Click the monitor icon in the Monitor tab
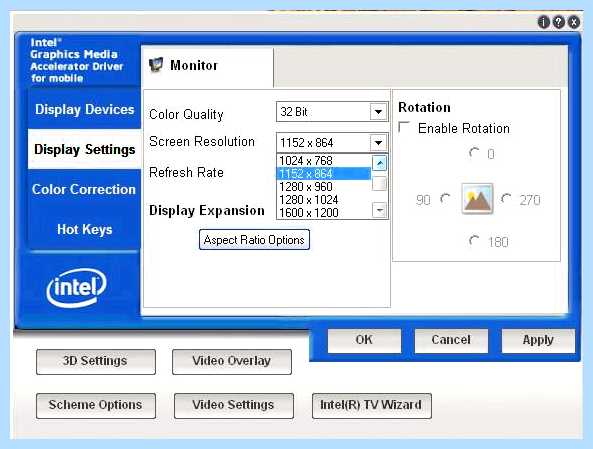This screenshot has width=593, height=449. (x=156, y=65)
